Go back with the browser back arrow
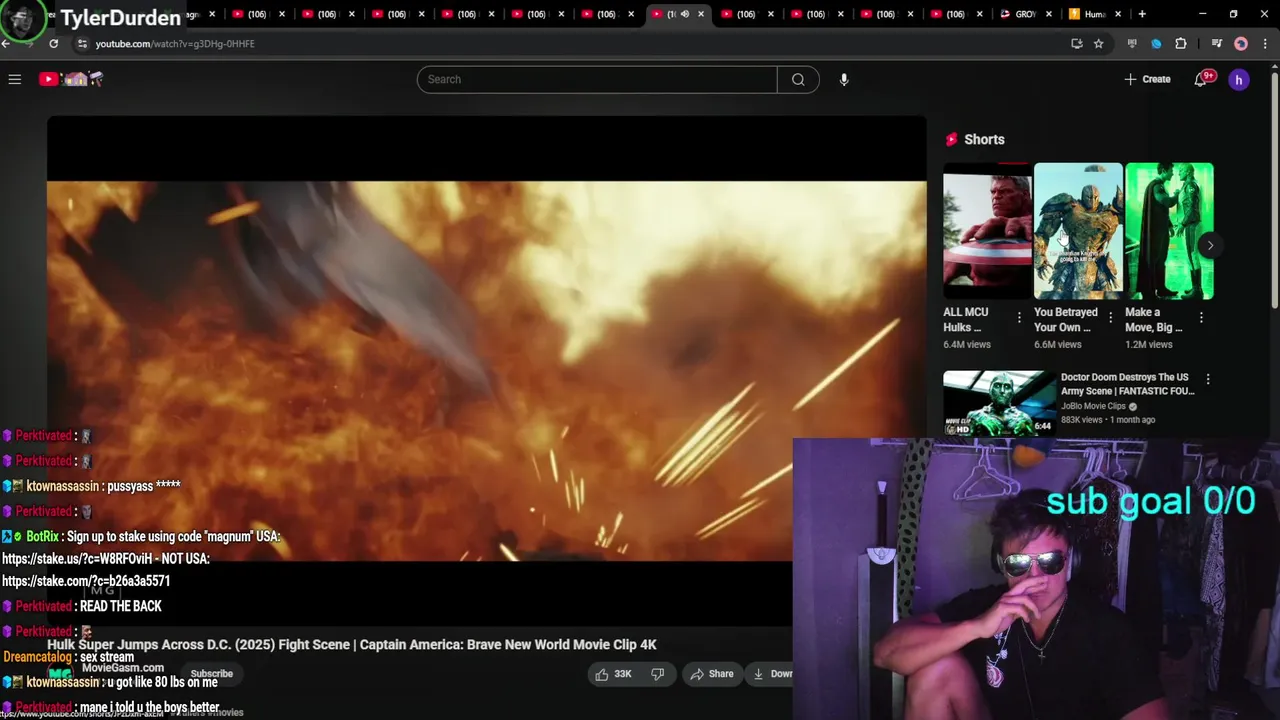The image size is (1280, 720). point(6,44)
